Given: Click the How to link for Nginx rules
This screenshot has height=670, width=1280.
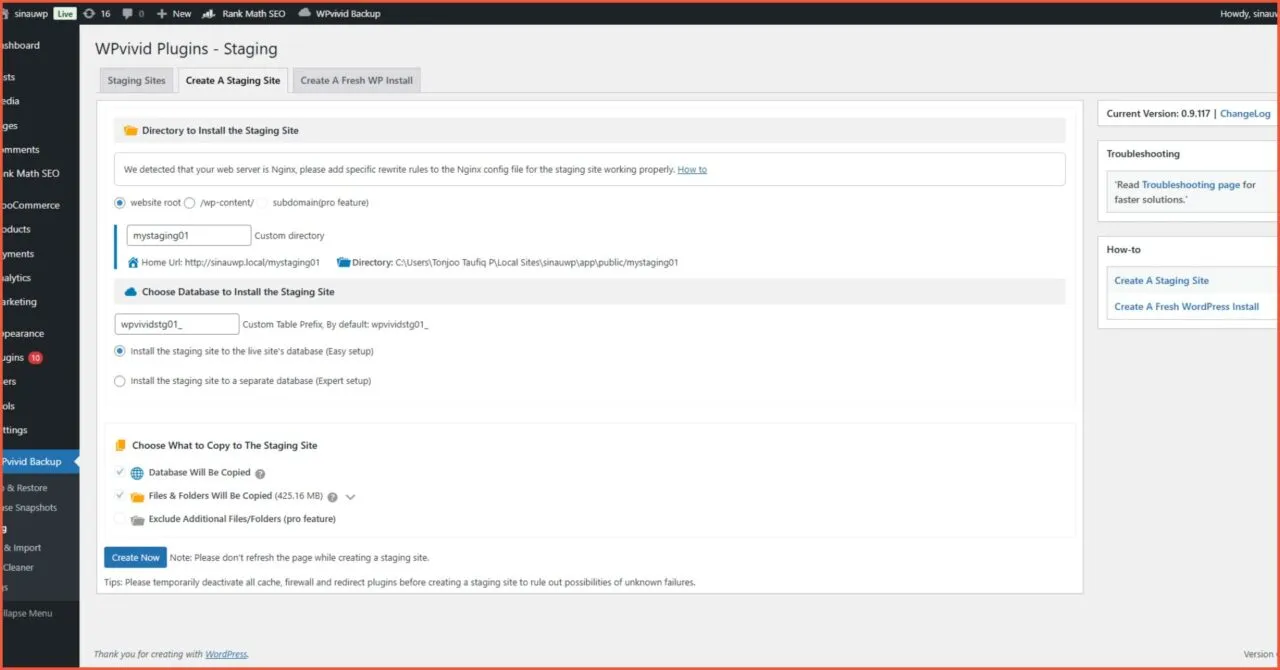Looking at the screenshot, I should click(692, 170).
